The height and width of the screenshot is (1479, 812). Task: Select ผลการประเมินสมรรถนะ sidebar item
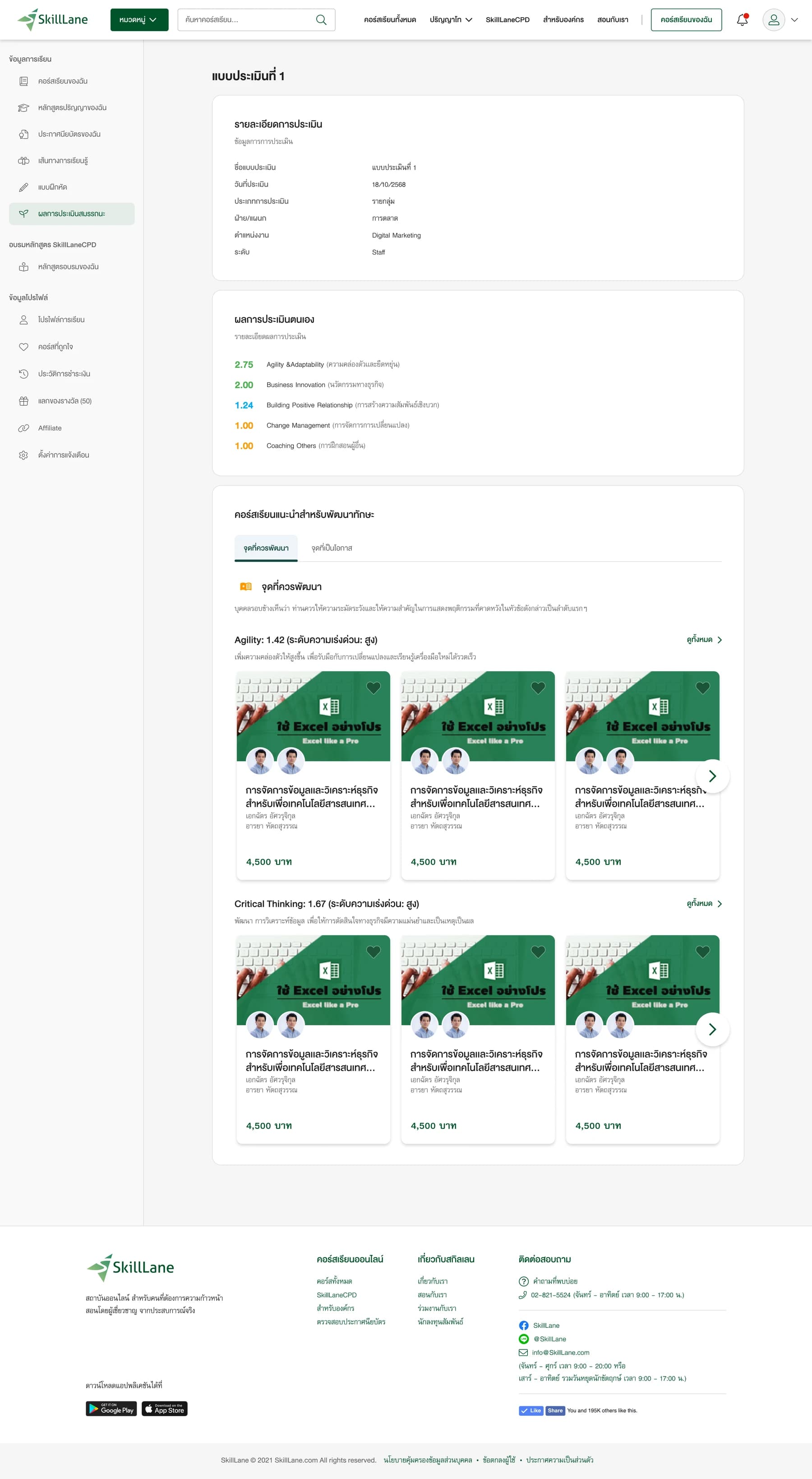72,213
